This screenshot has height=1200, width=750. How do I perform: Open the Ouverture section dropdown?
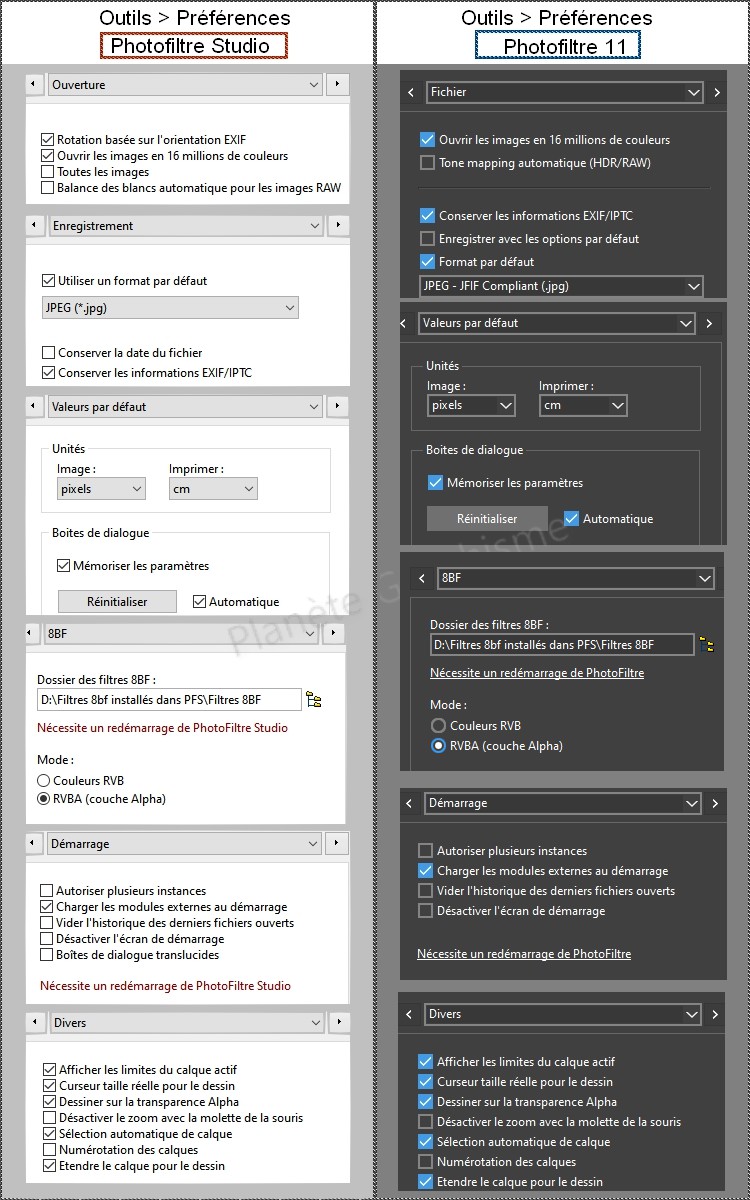[x=185, y=85]
